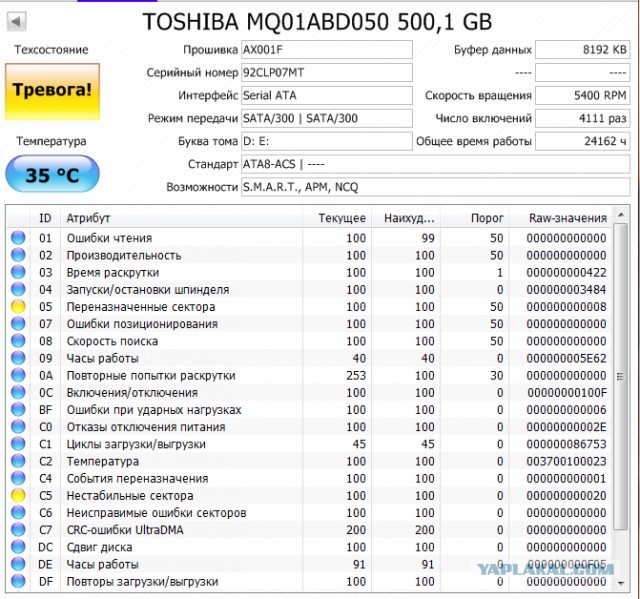Select status dot of 07 Ошибки позиционирования
640x599 pixels.
(x=18, y=324)
